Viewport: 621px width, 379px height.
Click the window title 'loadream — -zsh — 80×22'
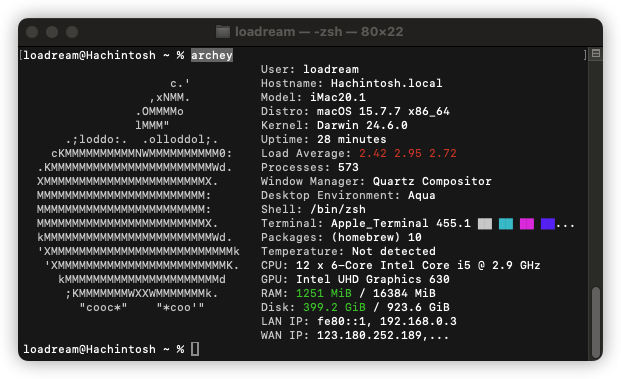pos(319,32)
